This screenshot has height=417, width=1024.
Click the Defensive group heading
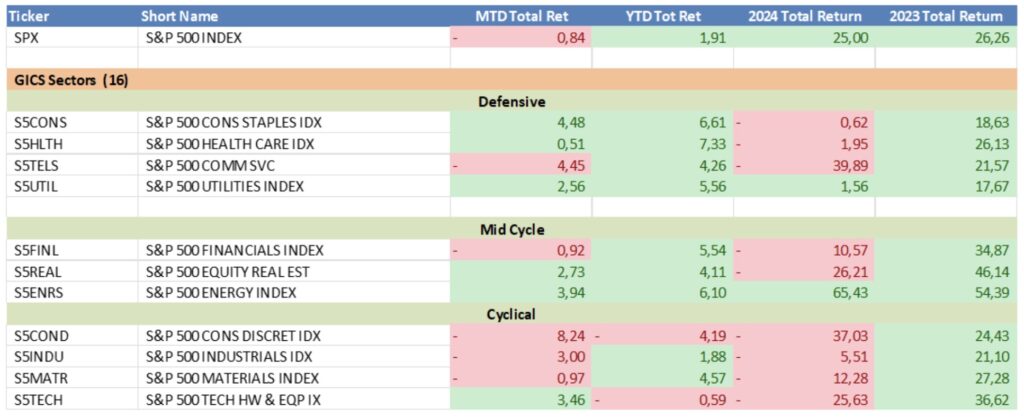point(511,101)
